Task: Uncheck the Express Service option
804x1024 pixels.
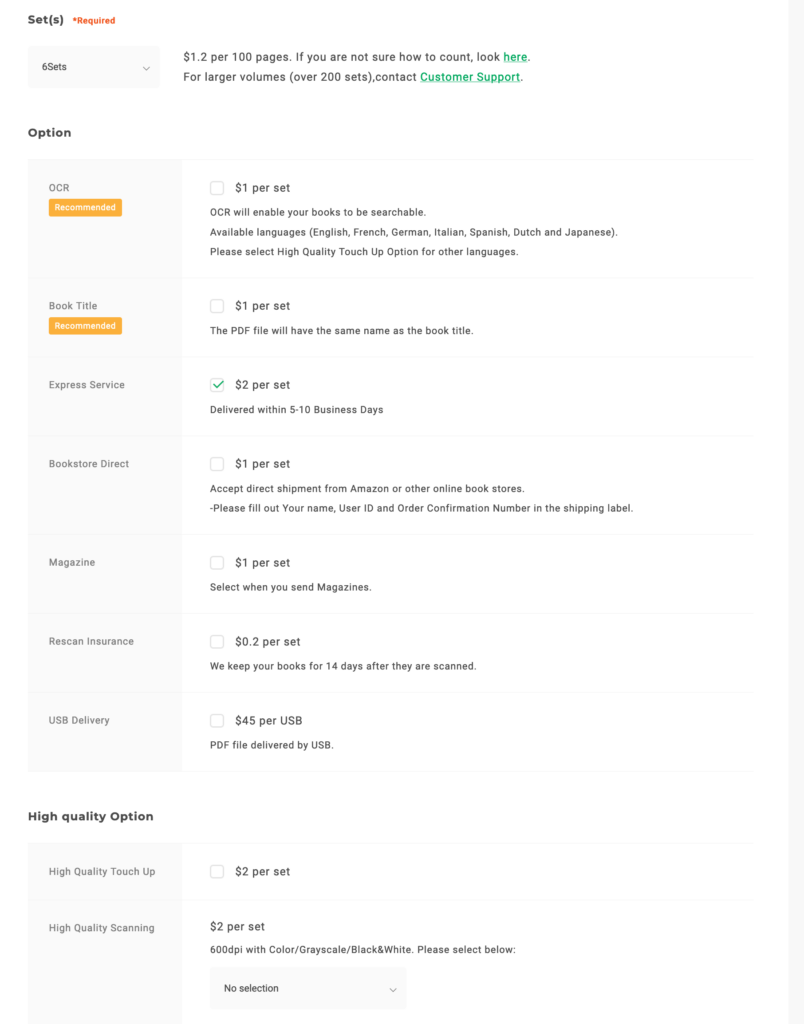Action: [217, 385]
